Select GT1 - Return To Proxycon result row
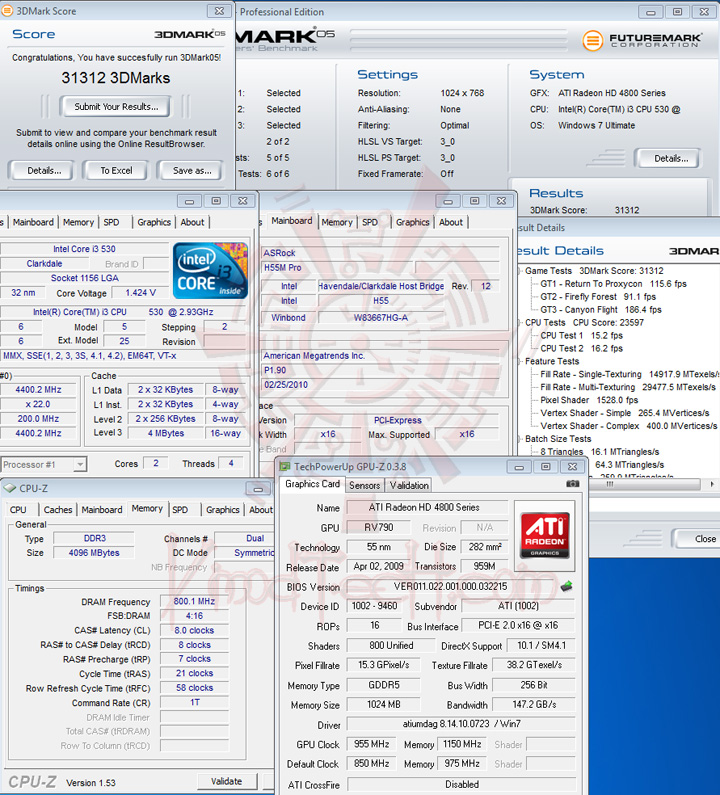This screenshot has height=795, width=720. click(x=613, y=284)
